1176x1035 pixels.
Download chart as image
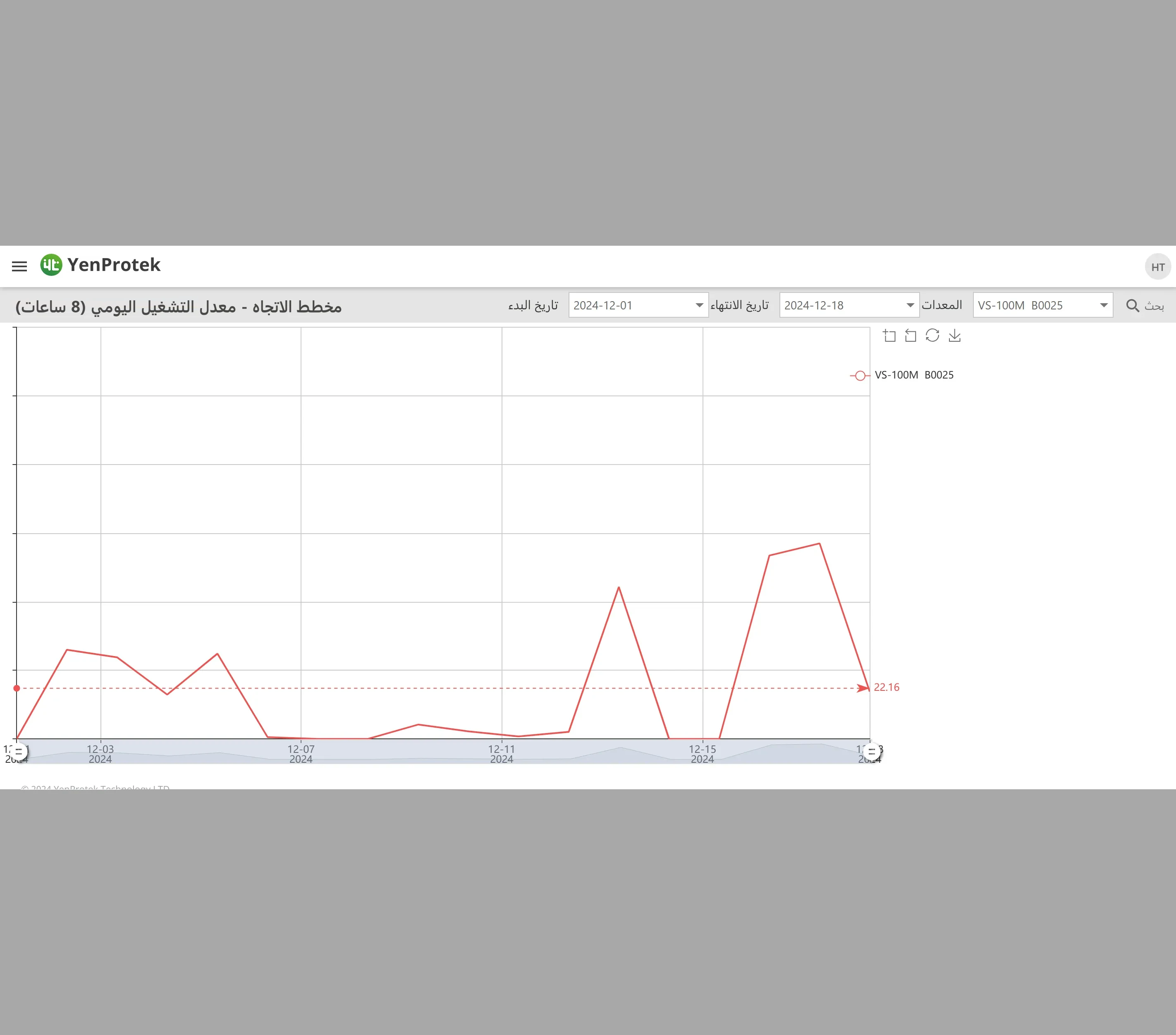(x=954, y=335)
